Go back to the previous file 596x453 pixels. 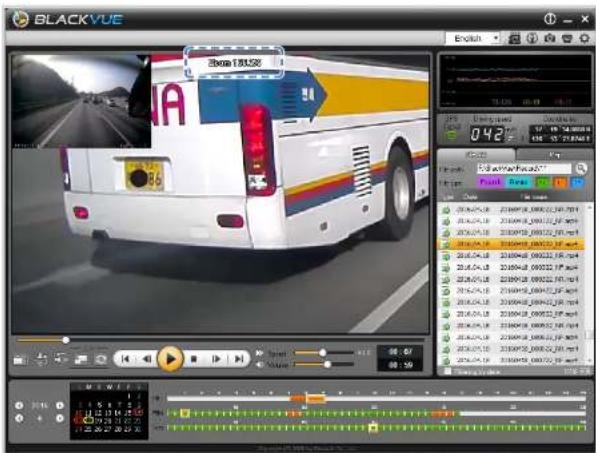125,359
